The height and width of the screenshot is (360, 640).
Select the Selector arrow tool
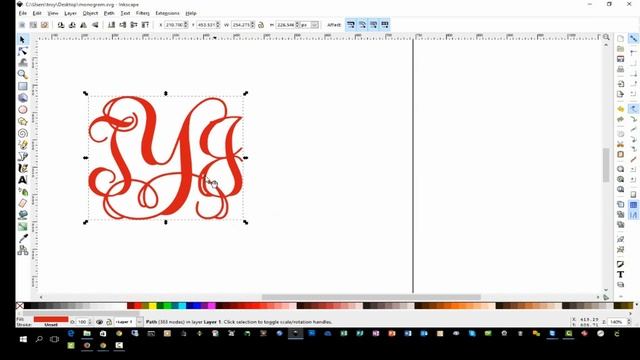coord(22,39)
